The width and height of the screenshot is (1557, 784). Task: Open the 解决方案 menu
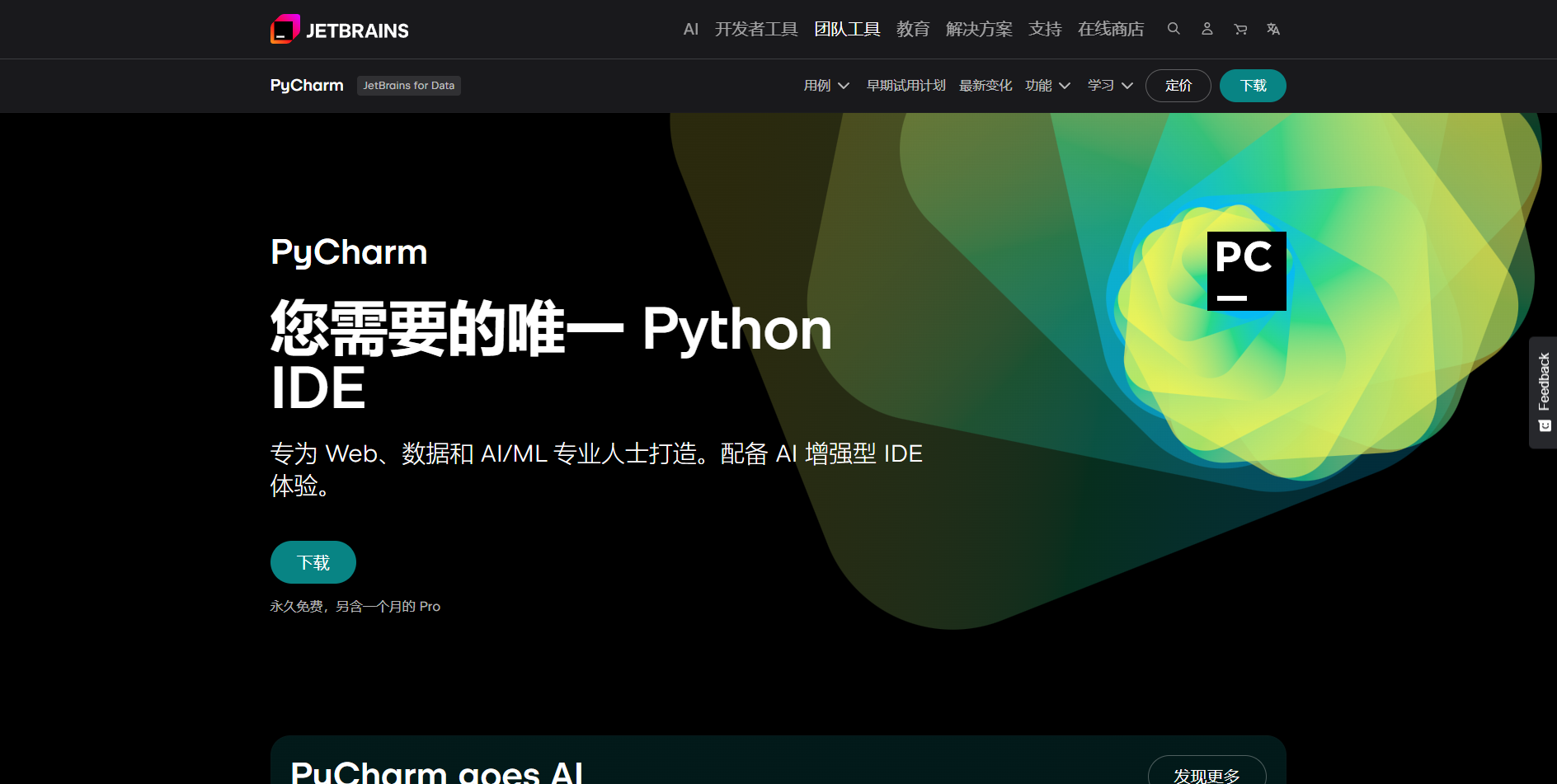point(979,29)
